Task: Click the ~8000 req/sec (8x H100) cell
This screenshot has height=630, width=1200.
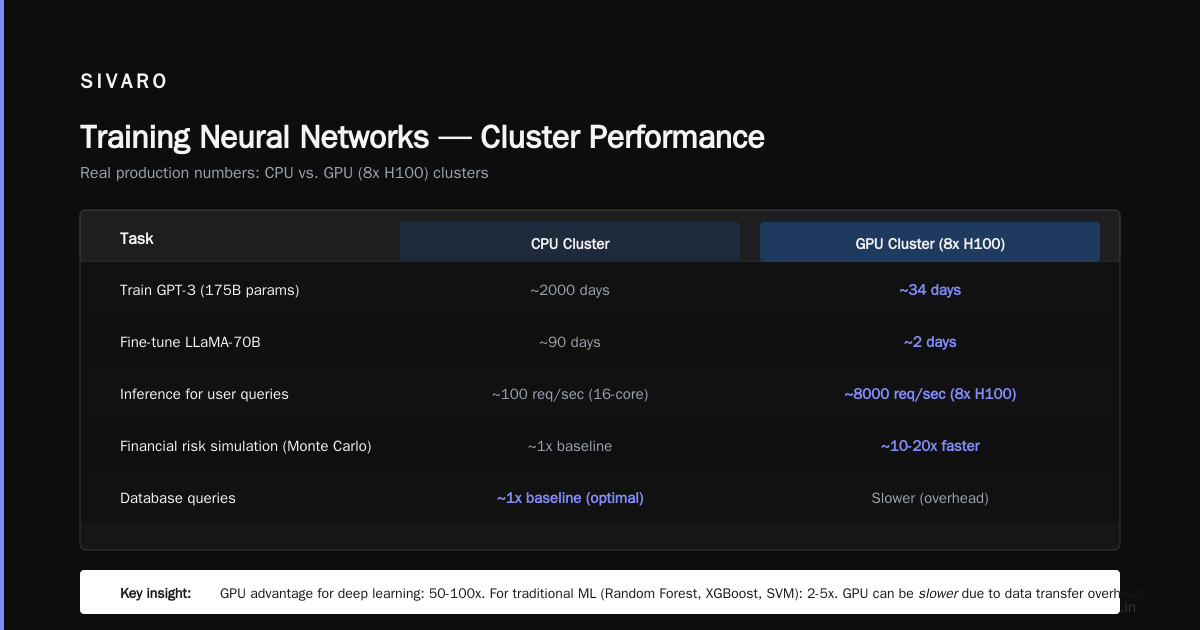Action: [930, 394]
